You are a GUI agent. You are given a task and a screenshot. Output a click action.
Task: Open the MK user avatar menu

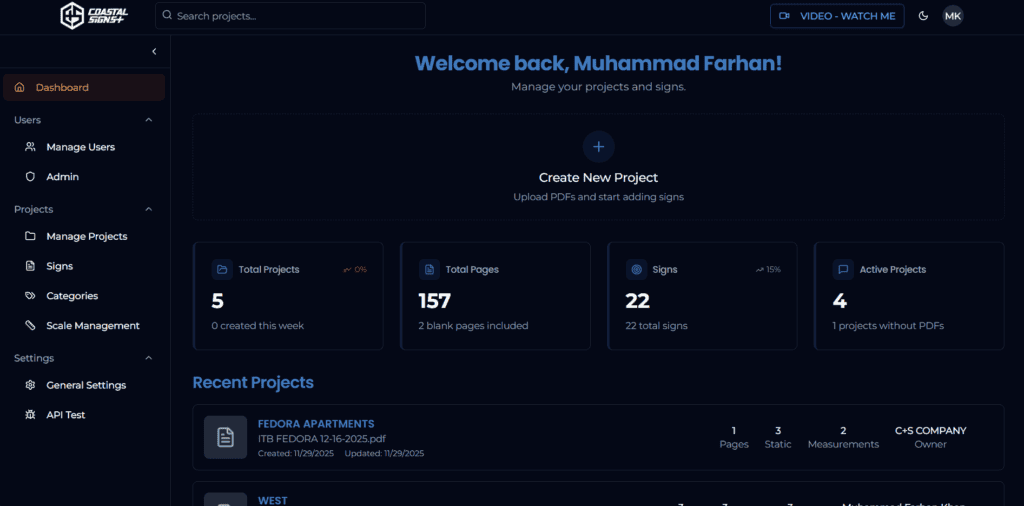click(x=953, y=16)
